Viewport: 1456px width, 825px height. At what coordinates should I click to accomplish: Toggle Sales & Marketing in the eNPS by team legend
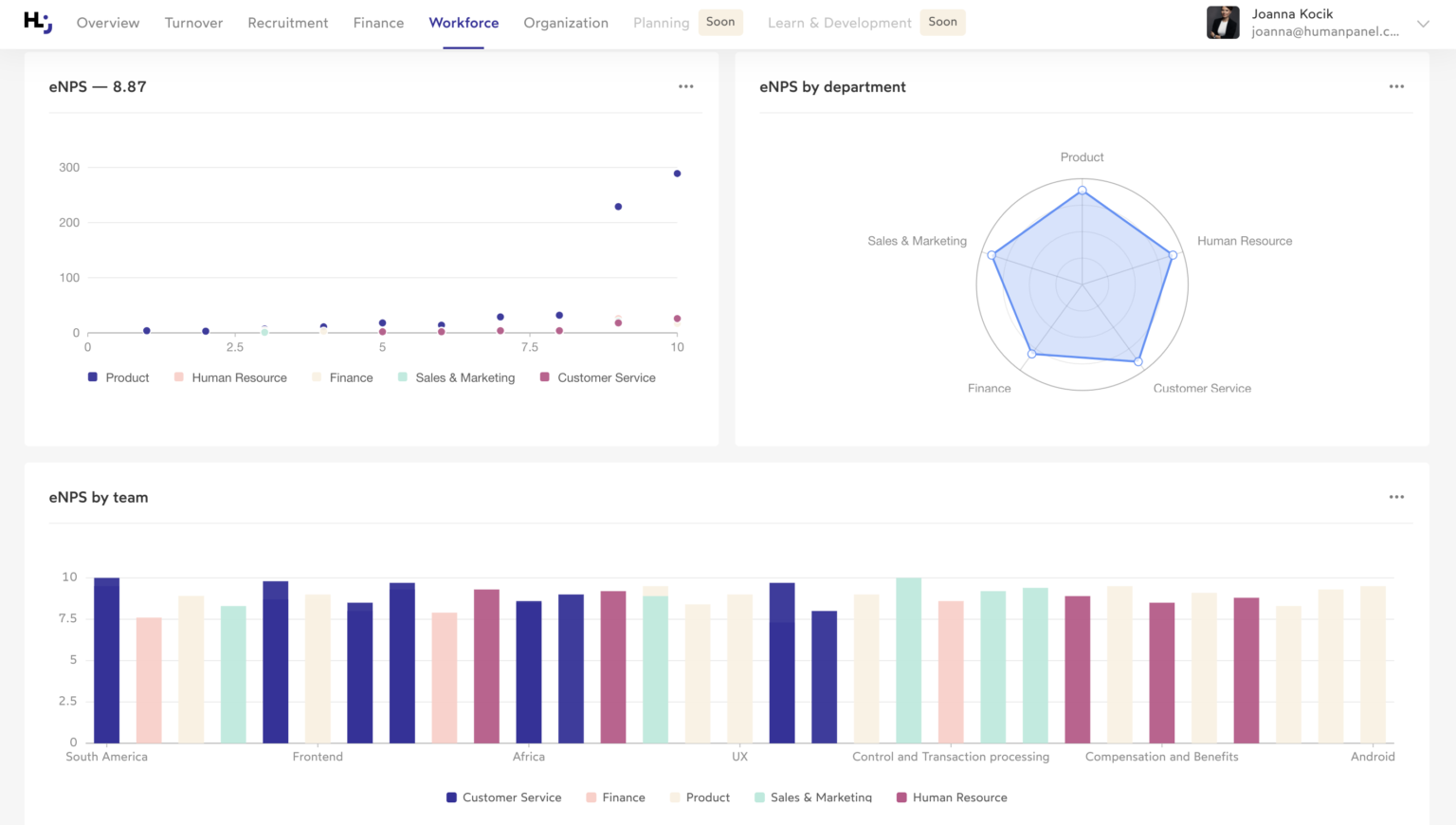pos(812,797)
